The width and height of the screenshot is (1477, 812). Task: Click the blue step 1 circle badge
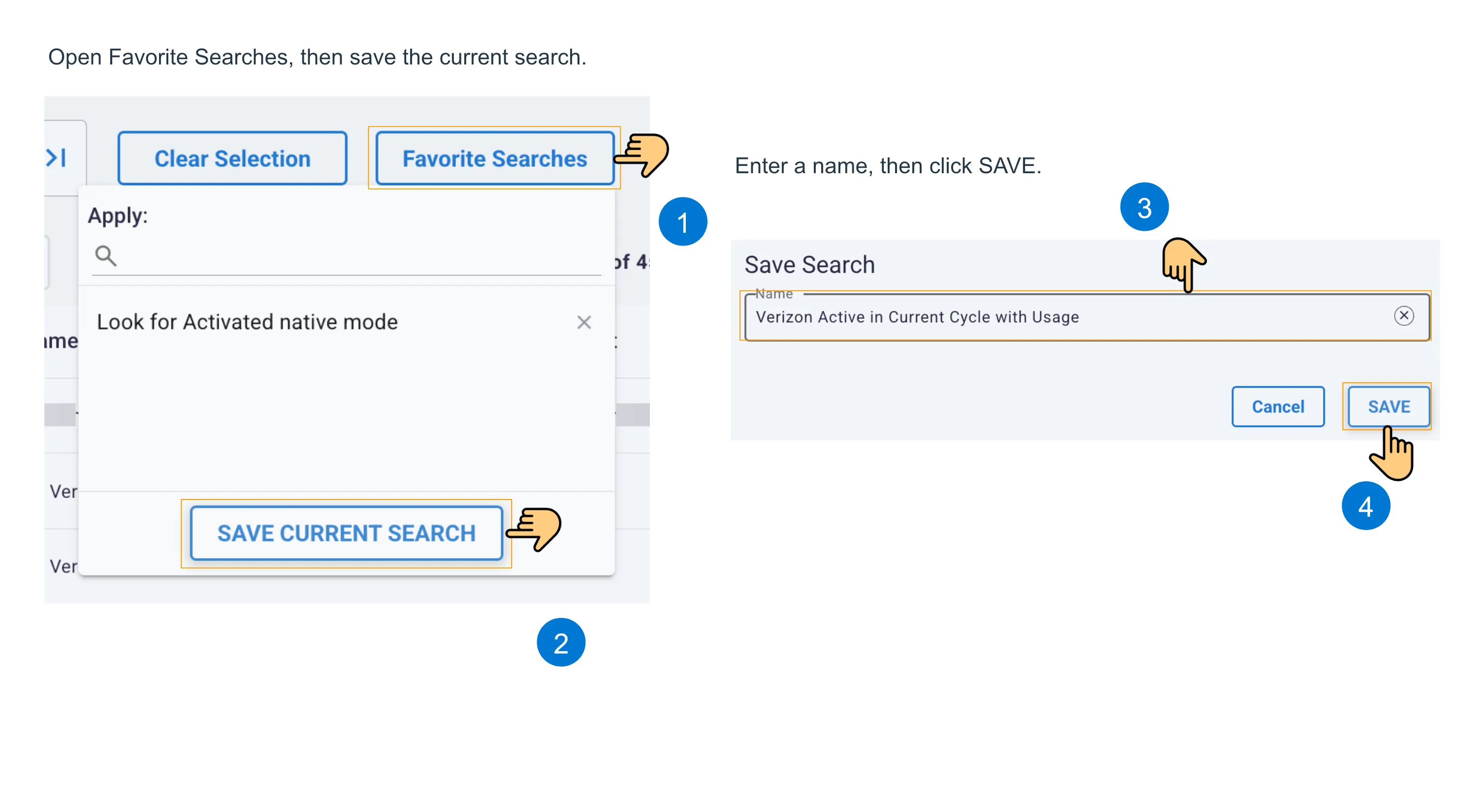point(682,222)
